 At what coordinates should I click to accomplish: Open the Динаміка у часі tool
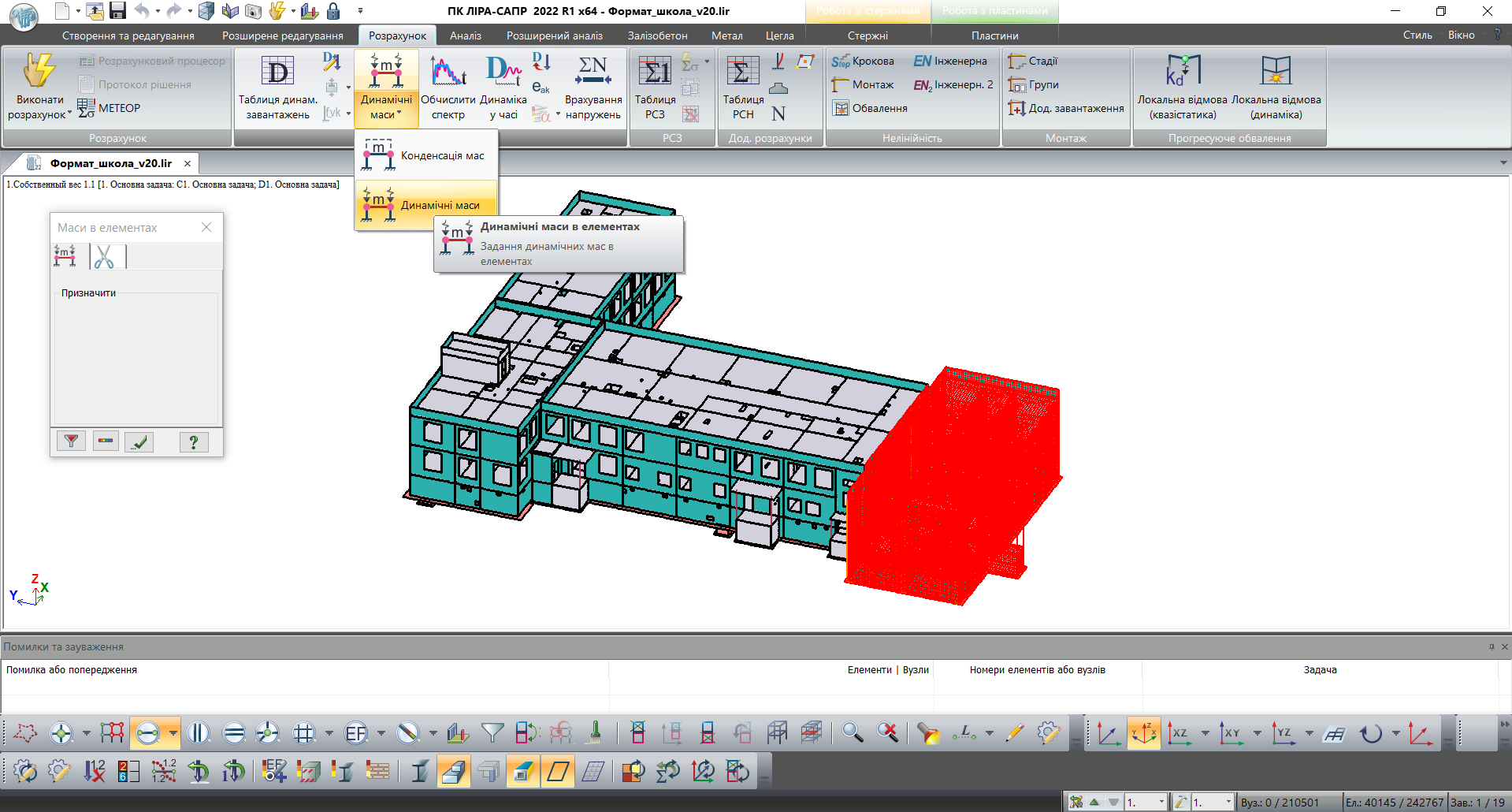(x=503, y=87)
